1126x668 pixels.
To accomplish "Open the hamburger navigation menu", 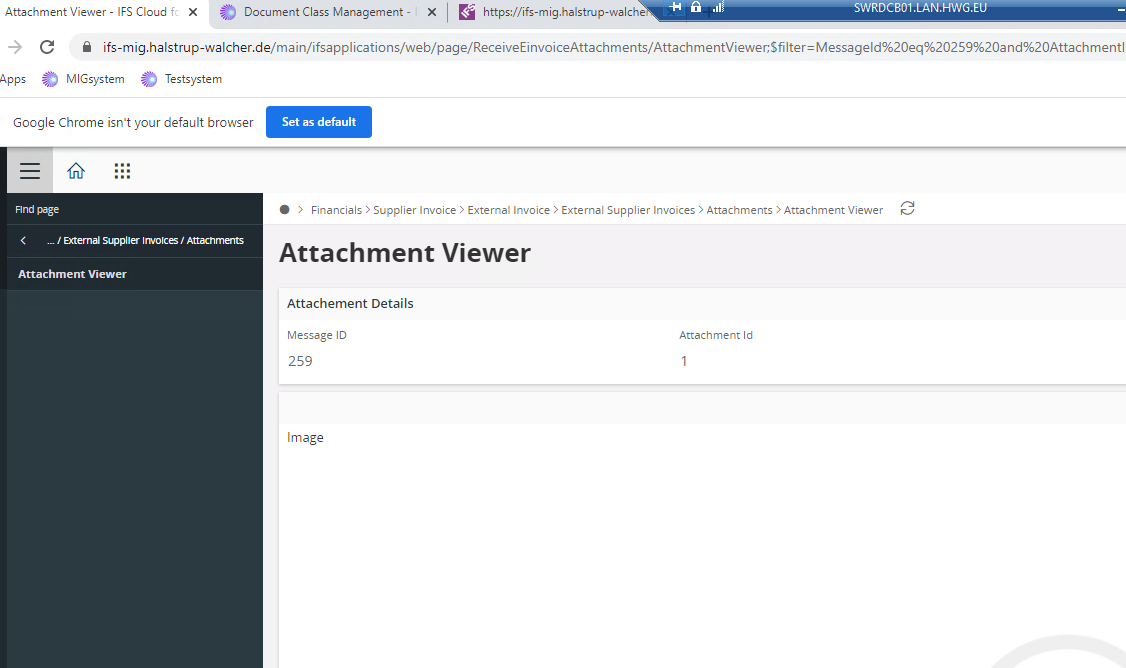I will coord(29,171).
